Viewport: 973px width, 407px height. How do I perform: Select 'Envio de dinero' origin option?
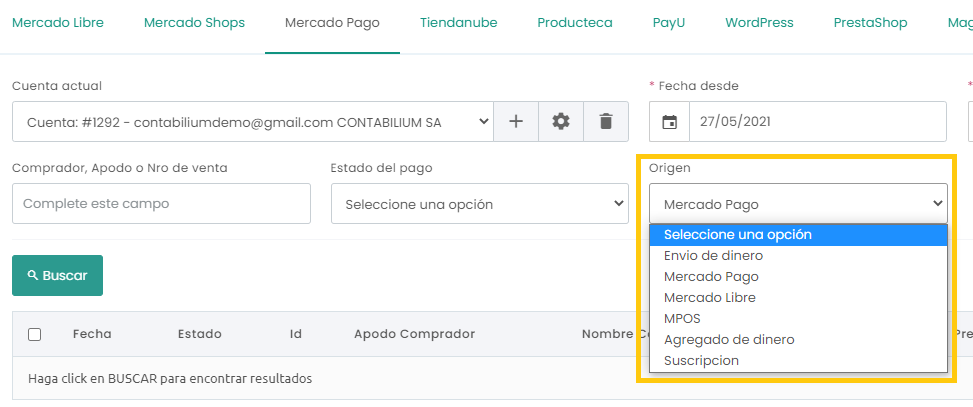tap(799, 256)
